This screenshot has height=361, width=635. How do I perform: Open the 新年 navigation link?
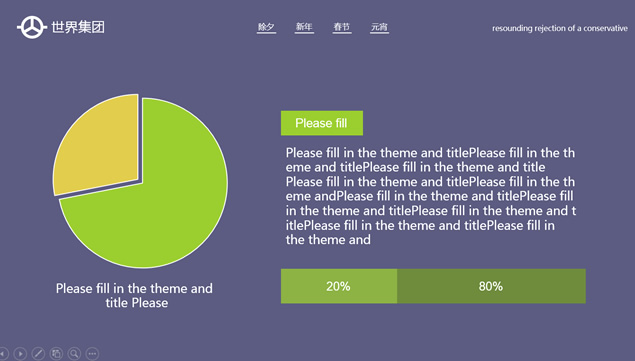tap(304, 27)
